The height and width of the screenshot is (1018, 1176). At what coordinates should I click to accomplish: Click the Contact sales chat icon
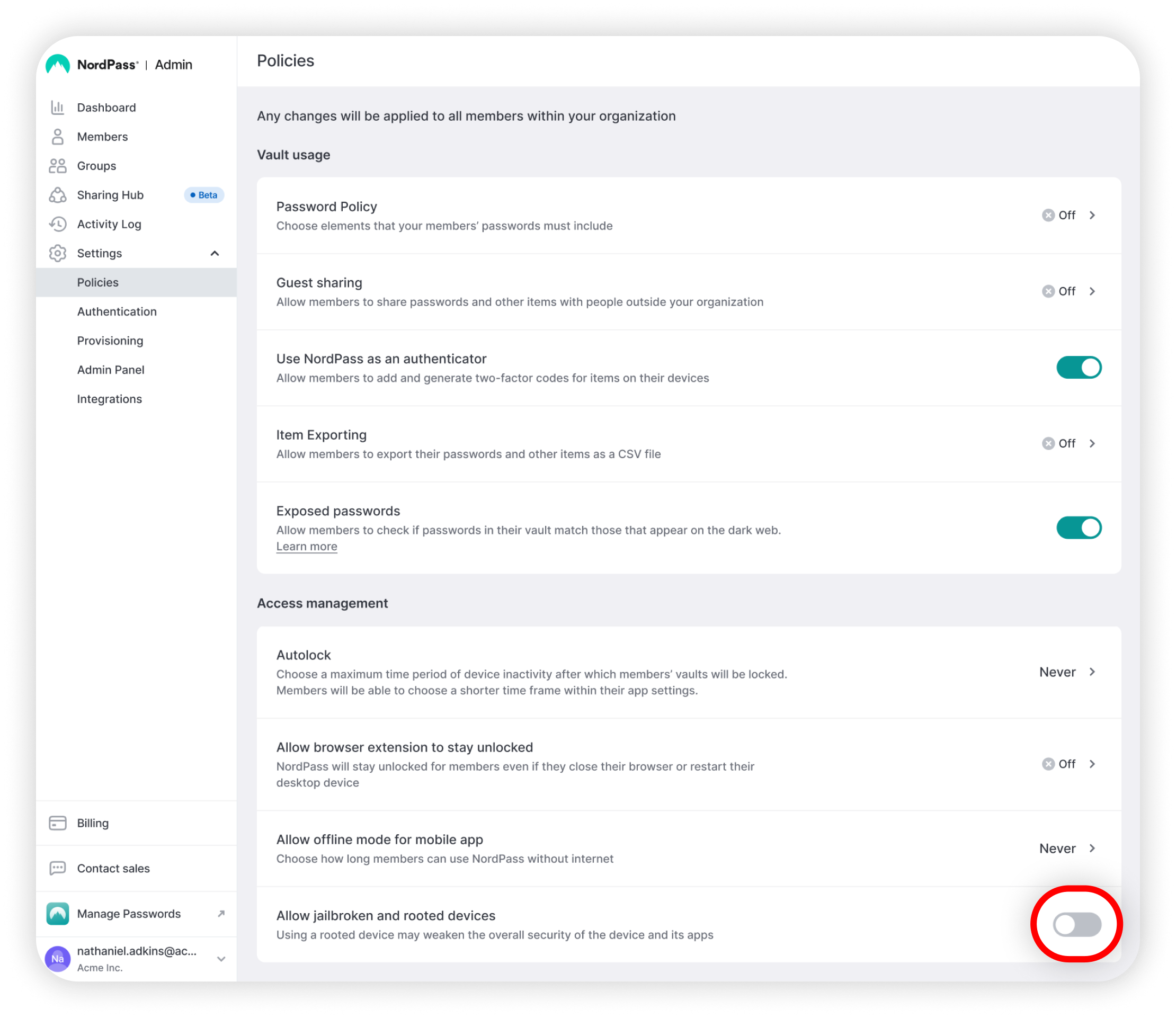(x=57, y=869)
